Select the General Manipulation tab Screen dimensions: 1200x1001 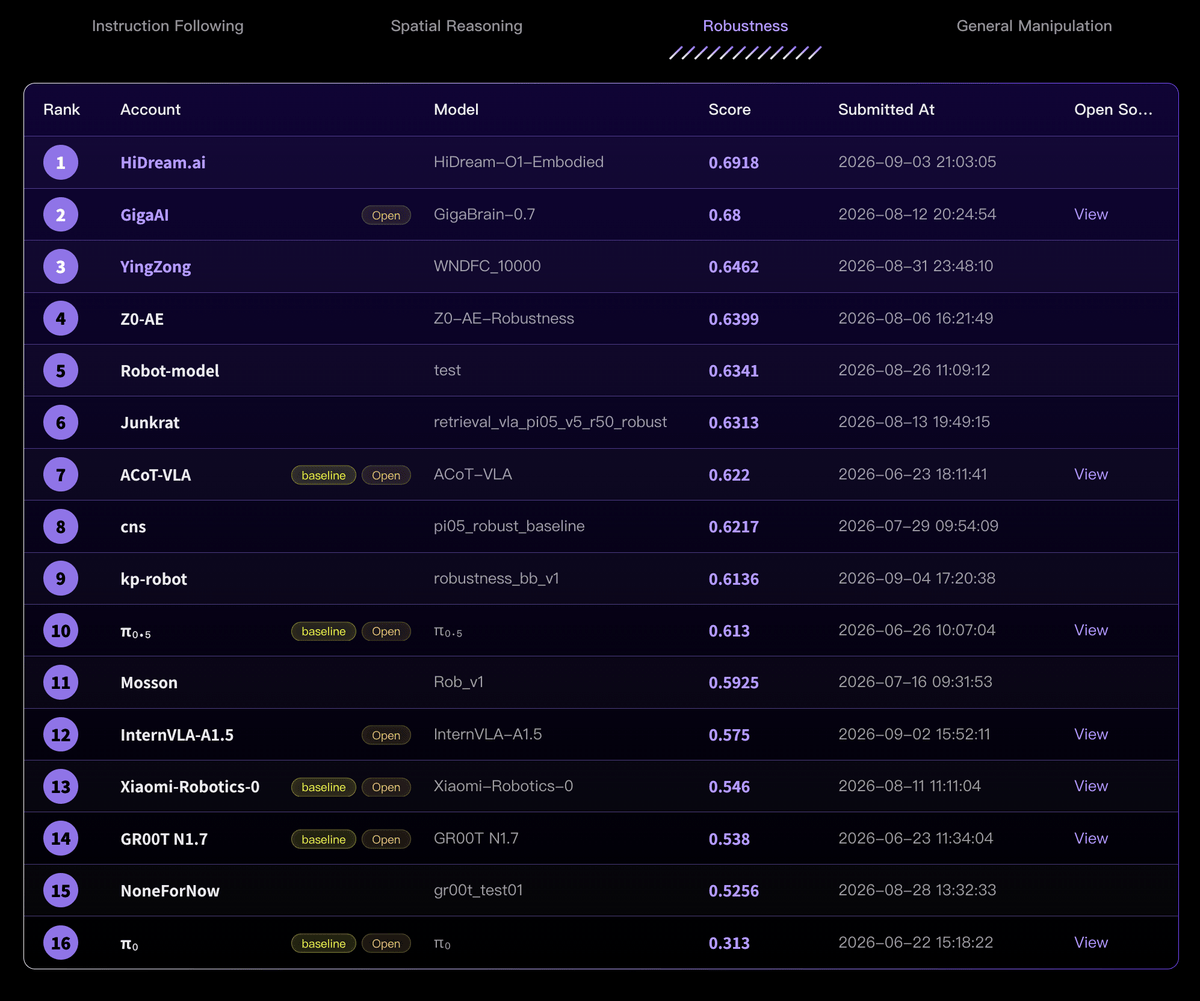[1034, 26]
